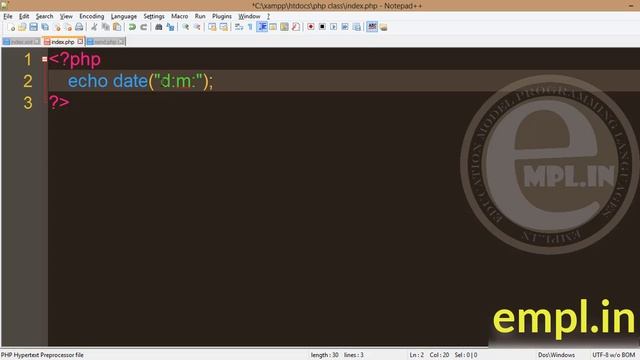The width and height of the screenshot is (640, 360).
Task: Close the first document tab
Action: tap(37, 42)
